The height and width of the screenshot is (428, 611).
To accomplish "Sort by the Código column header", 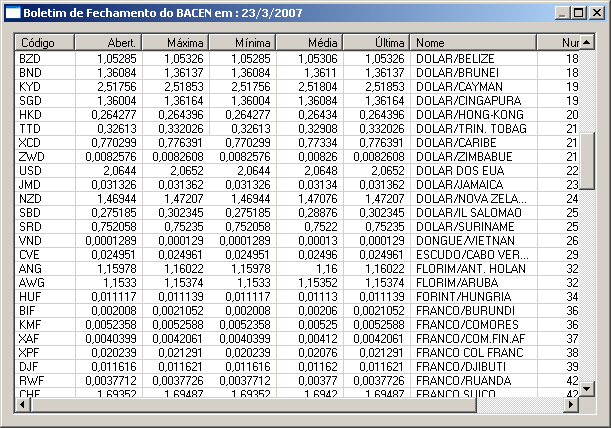I will point(45,43).
